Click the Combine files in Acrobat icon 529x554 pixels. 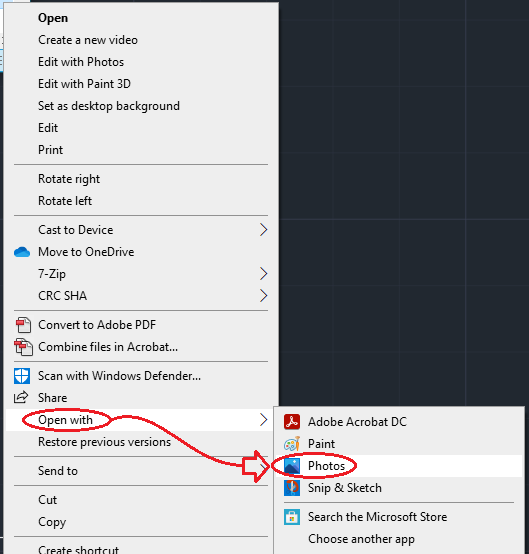click(23, 347)
